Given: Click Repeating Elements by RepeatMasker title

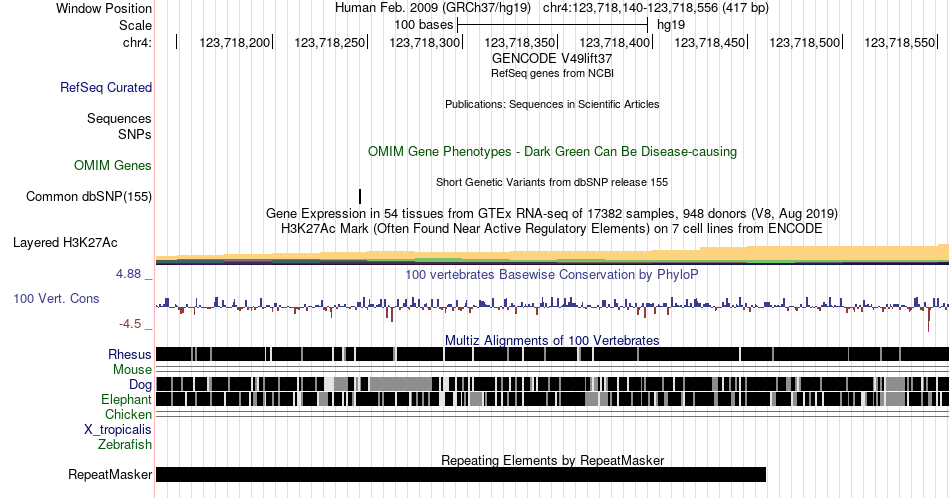Looking at the screenshot, I should click(552, 460).
